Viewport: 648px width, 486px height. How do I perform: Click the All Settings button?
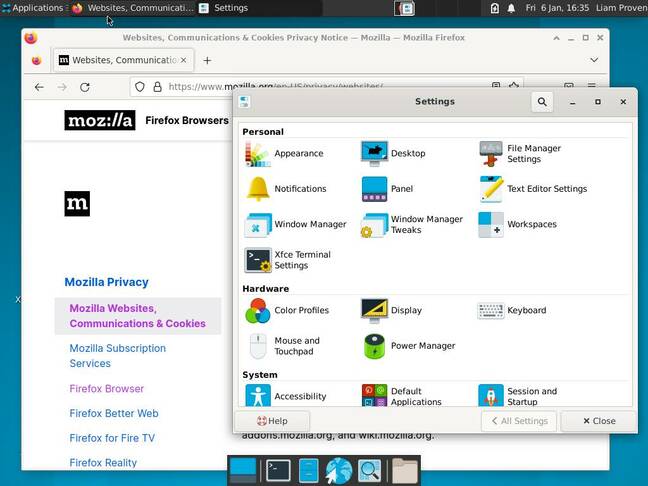(519, 421)
